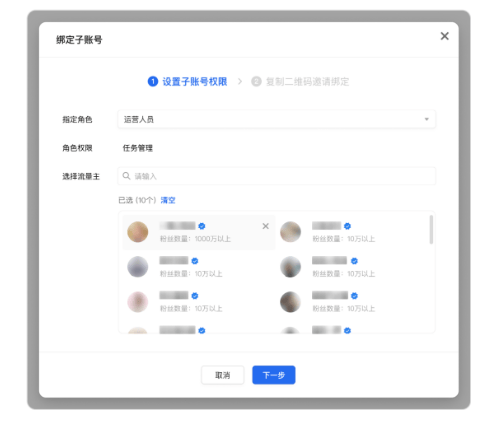
Task: Click the 指定角色 label
Action: [77, 119]
